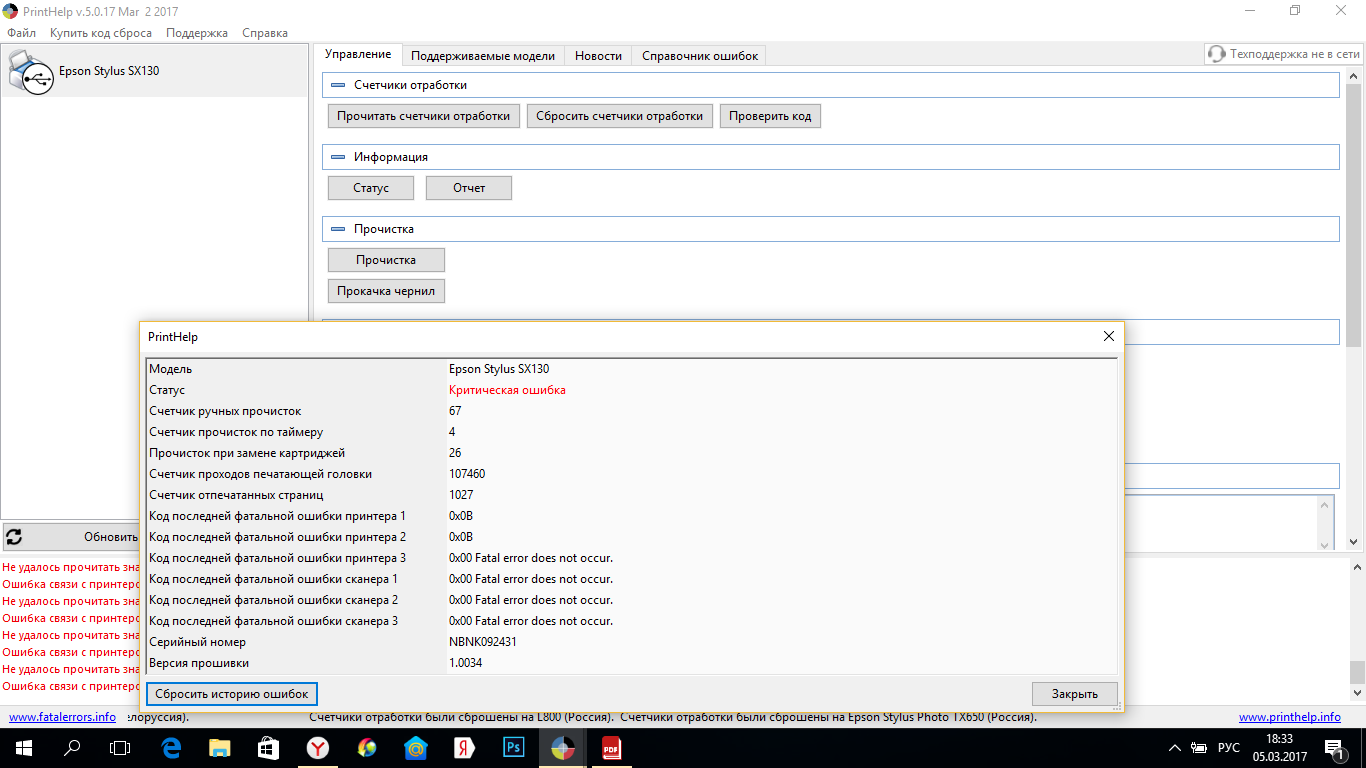Open the Поддержка menu
The height and width of the screenshot is (768, 1366).
(x=197, y=33)
